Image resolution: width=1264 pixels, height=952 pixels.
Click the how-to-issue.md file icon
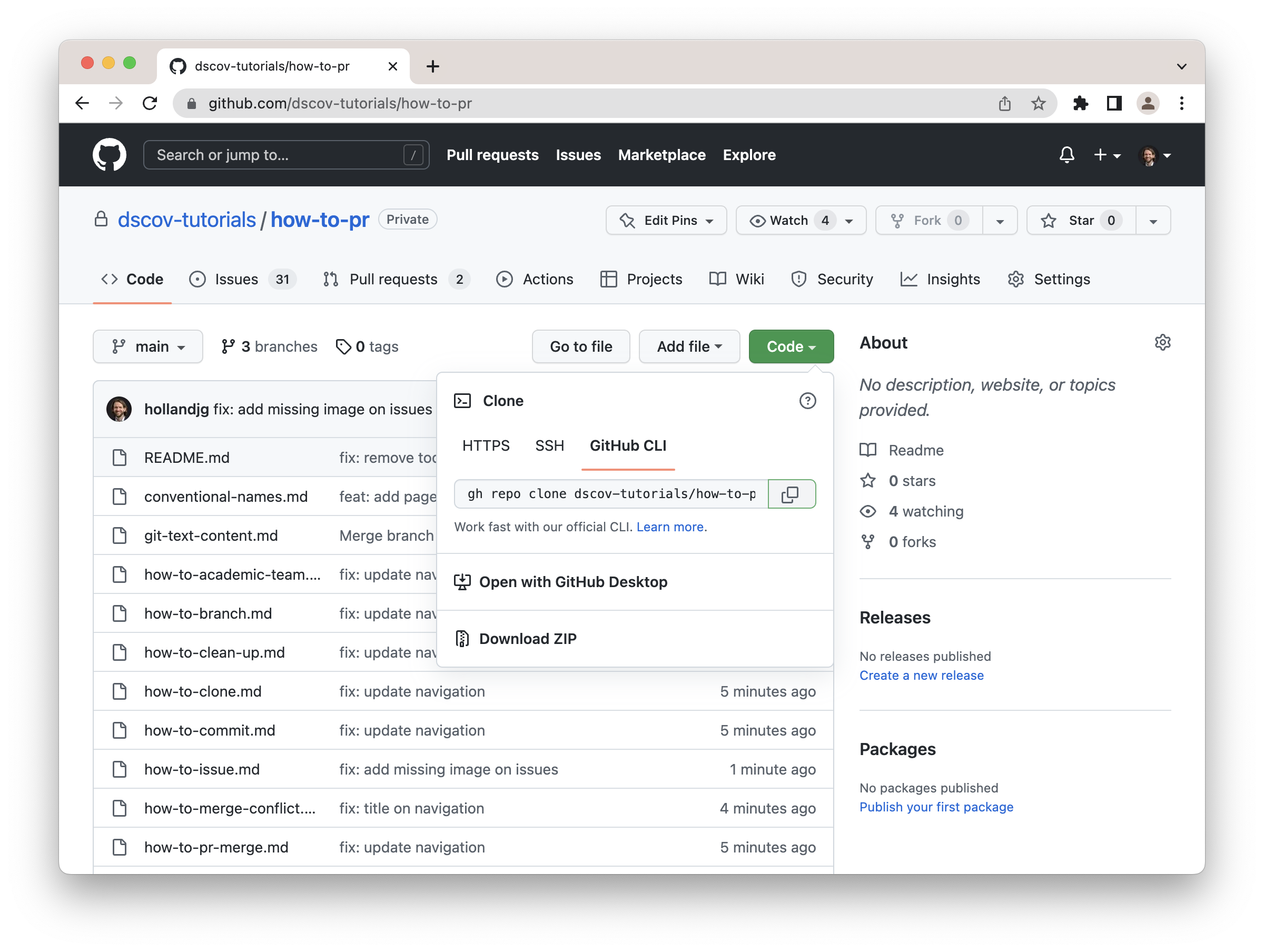point(120,769)
